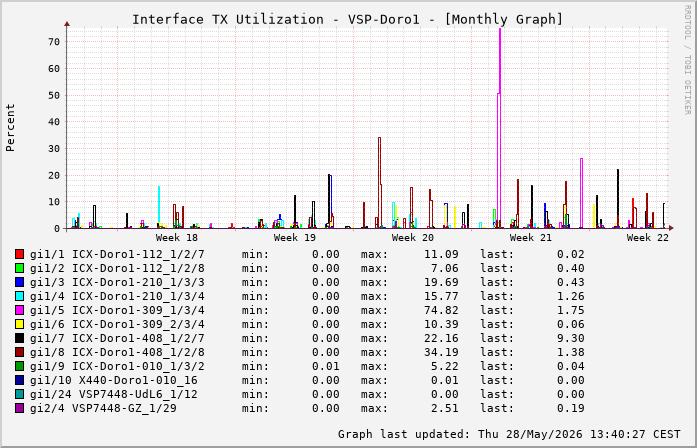Select legend label gi1/1 ICX-Doro1-112_1/2/7
The height and width of the screenshot is (448, 697).
coord(117,254)
